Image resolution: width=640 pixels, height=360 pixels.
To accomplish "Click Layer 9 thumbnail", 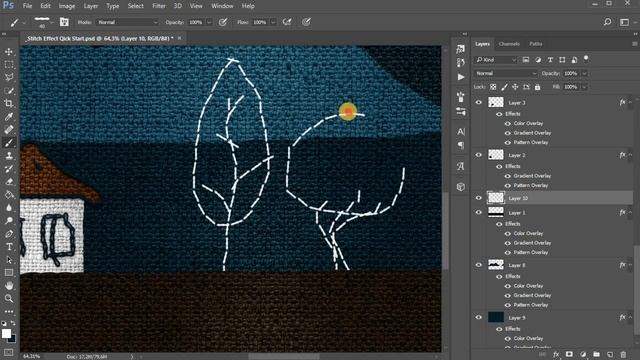I will tap(496, 317).
